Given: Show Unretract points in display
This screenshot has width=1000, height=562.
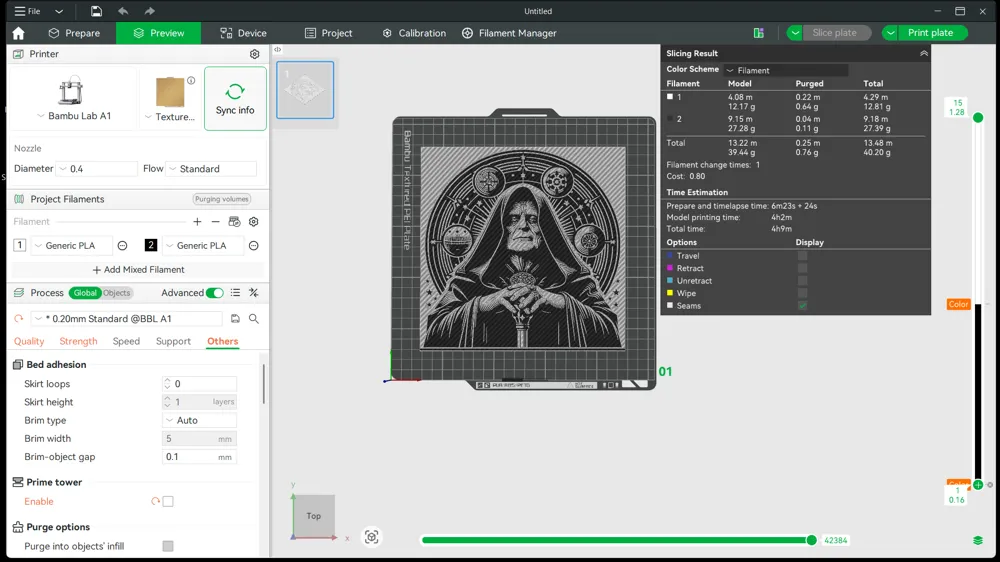Looking at the screenshot, I should tap(802, 281).
